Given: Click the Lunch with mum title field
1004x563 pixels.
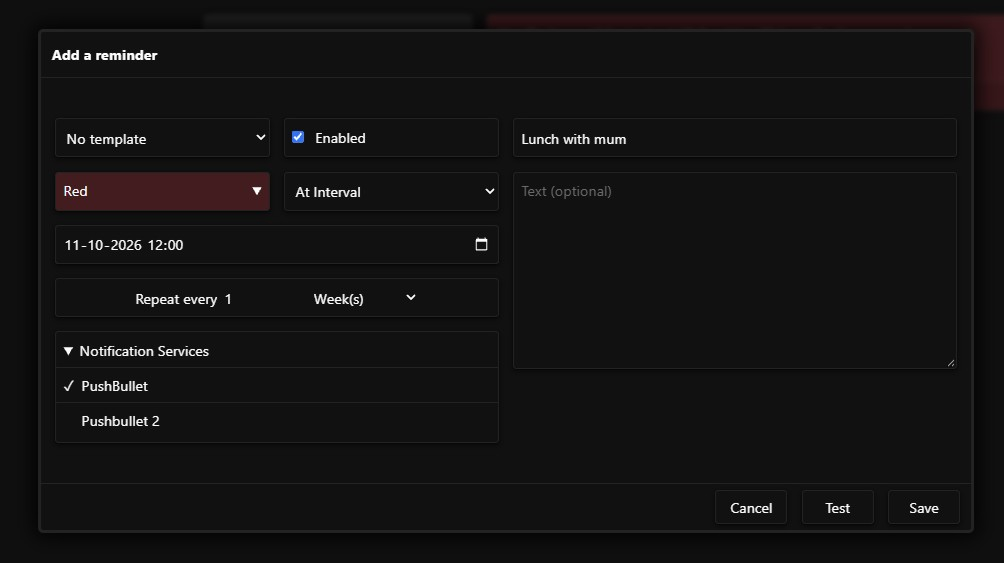Looking at the screenshot, I should (x=734, y=138).
